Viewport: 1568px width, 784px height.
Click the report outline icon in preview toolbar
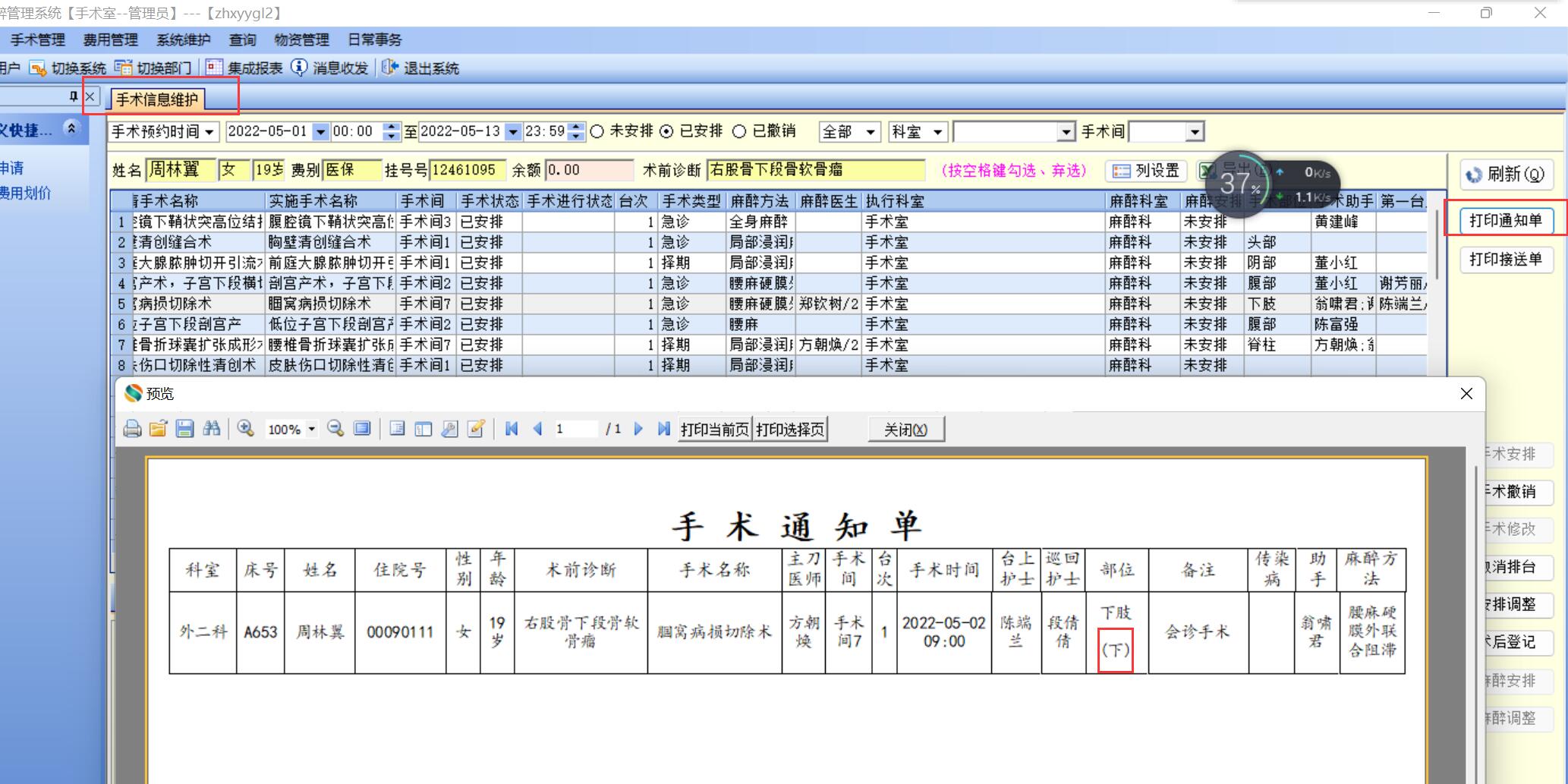397,429
